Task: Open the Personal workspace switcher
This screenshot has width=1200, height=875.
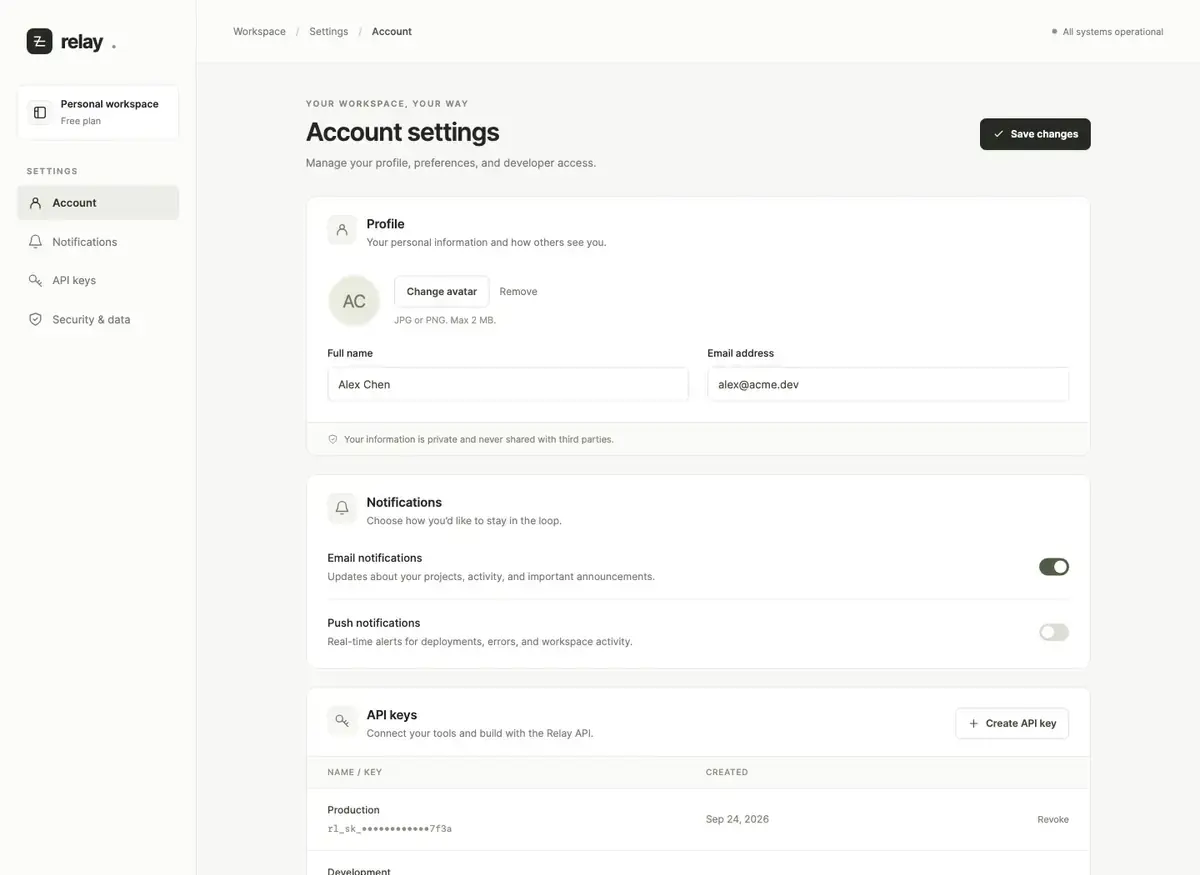Action: tap(98, 112)
